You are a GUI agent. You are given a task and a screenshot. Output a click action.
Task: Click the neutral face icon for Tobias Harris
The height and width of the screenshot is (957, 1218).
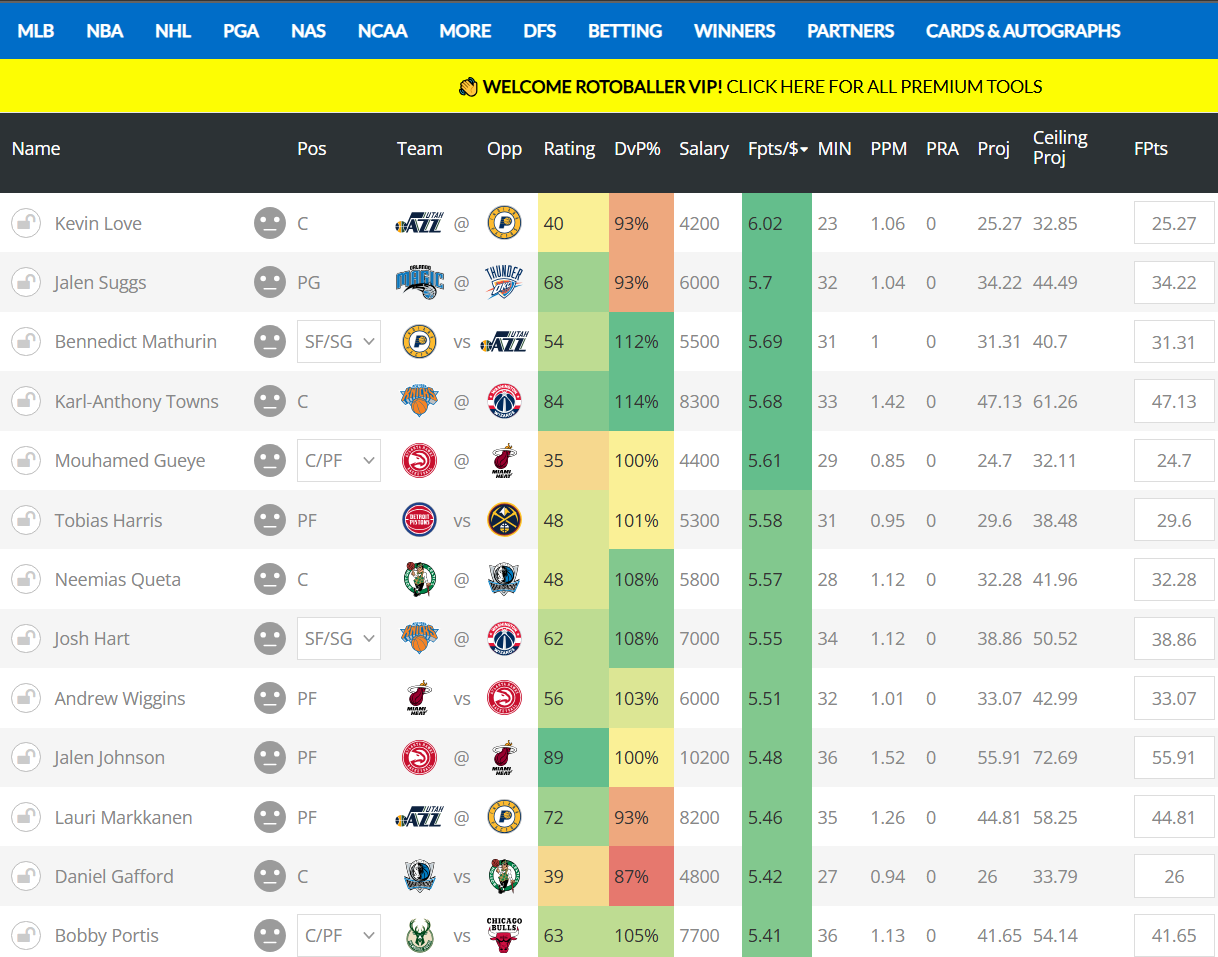pyautogui.click(x=269, y=520)
